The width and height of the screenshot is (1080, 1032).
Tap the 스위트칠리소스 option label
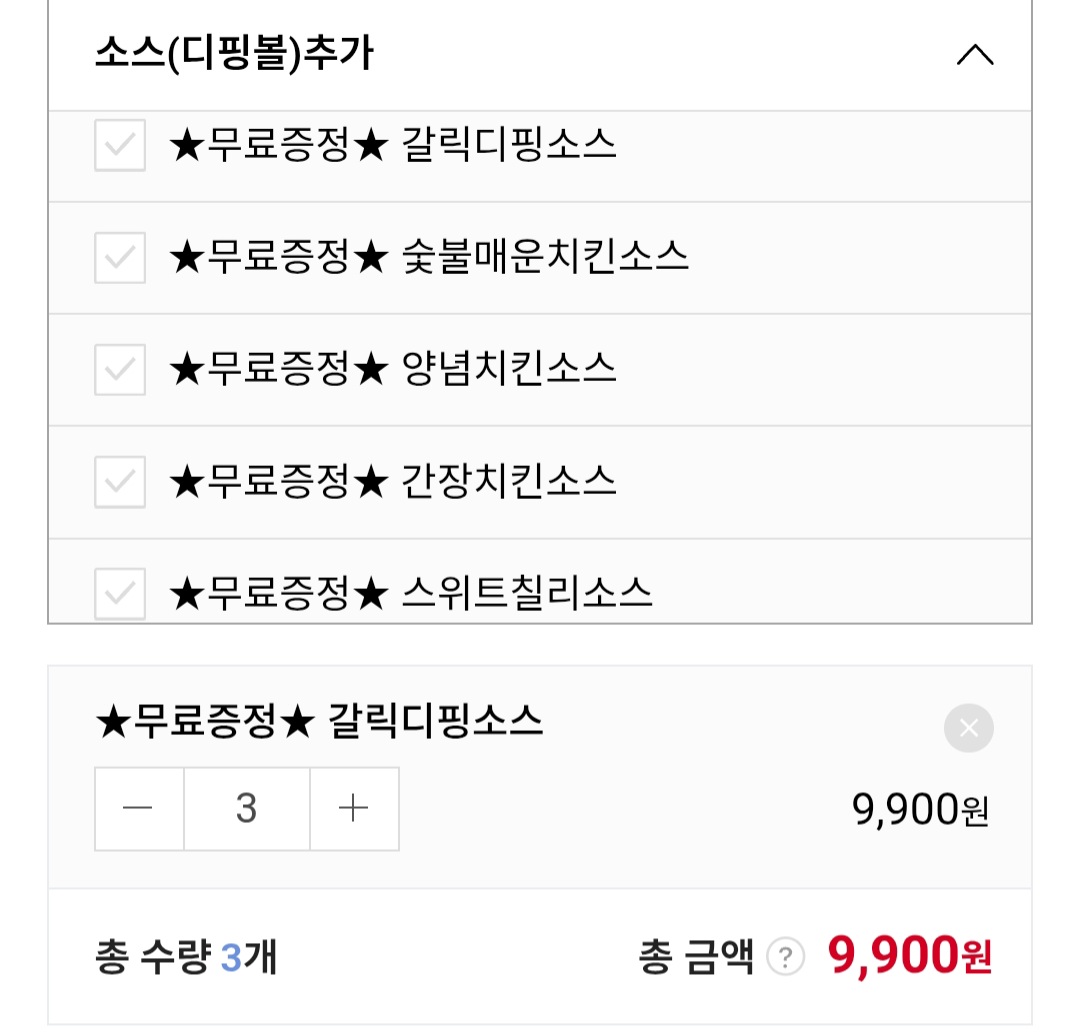[x=411, y=593]
